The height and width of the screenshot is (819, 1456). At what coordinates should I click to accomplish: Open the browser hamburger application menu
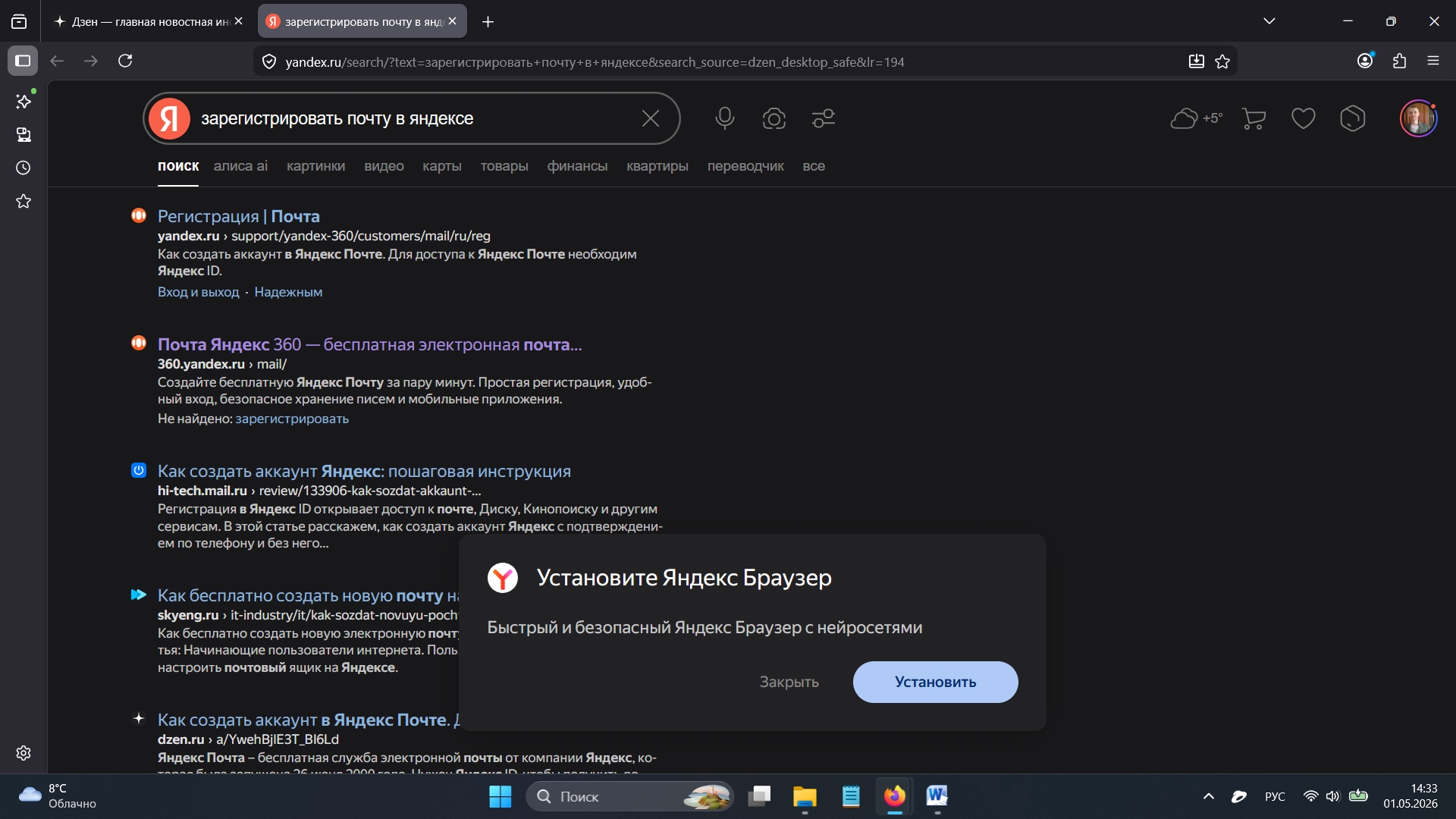[x=1433, y=61]
